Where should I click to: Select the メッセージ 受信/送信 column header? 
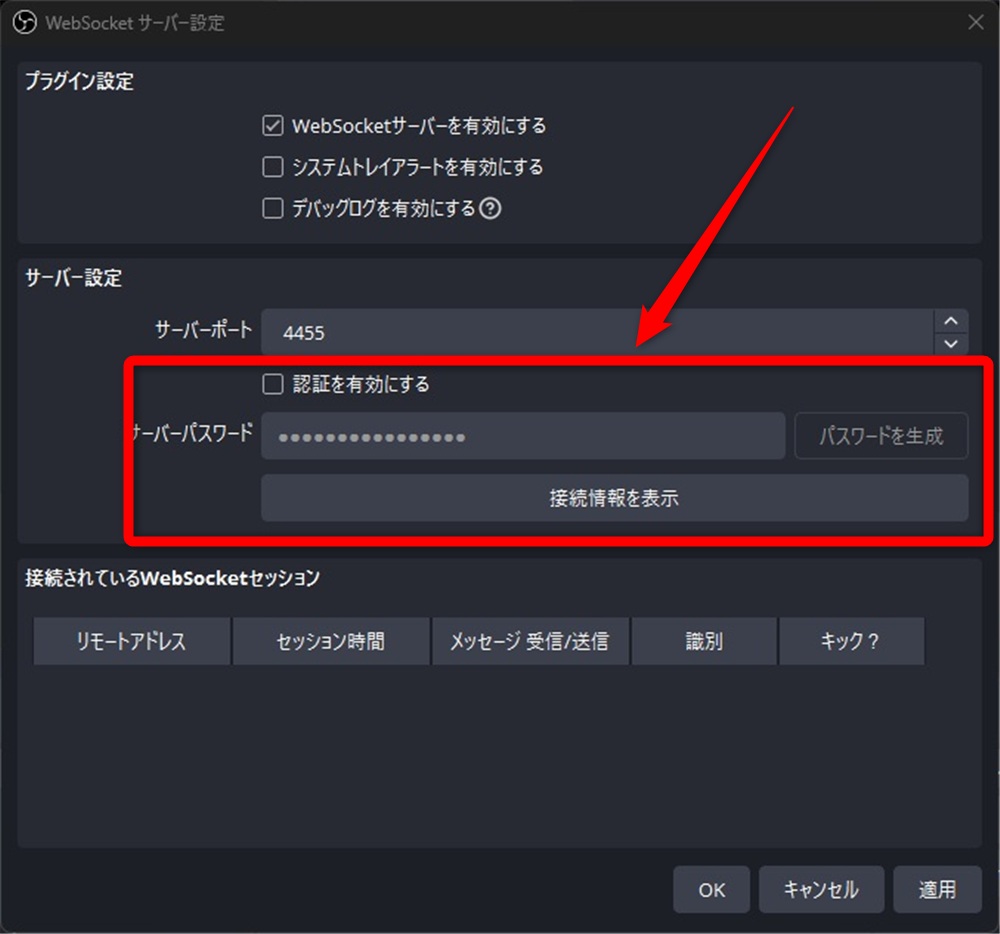[x=530, y=641]
